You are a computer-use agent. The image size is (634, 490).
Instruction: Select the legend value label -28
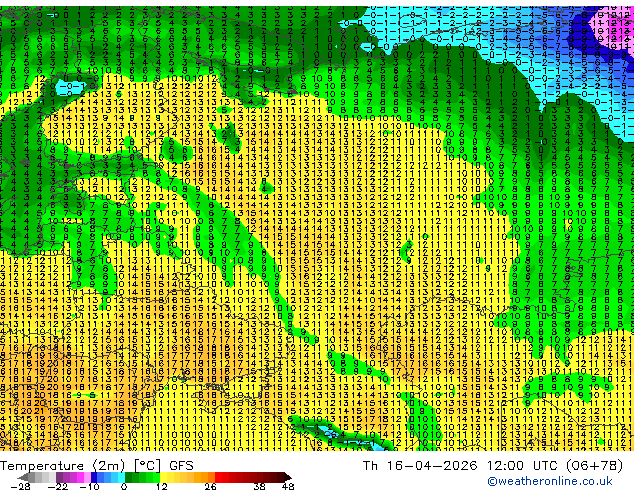[20, 486]
